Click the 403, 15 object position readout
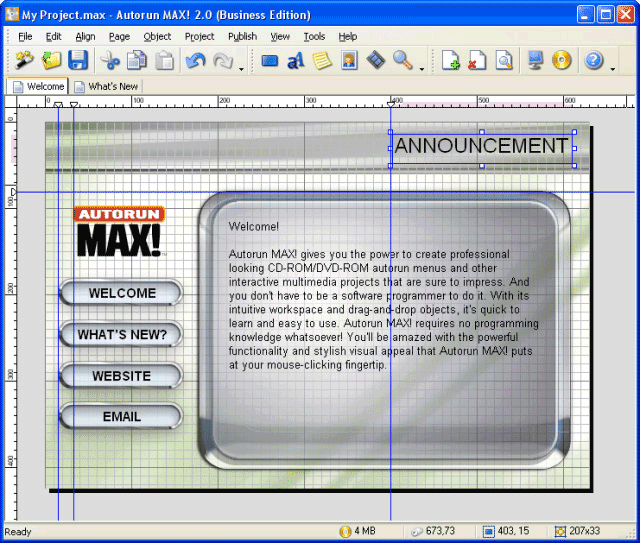Screen dimensions: 640x543 pos(506,531)
